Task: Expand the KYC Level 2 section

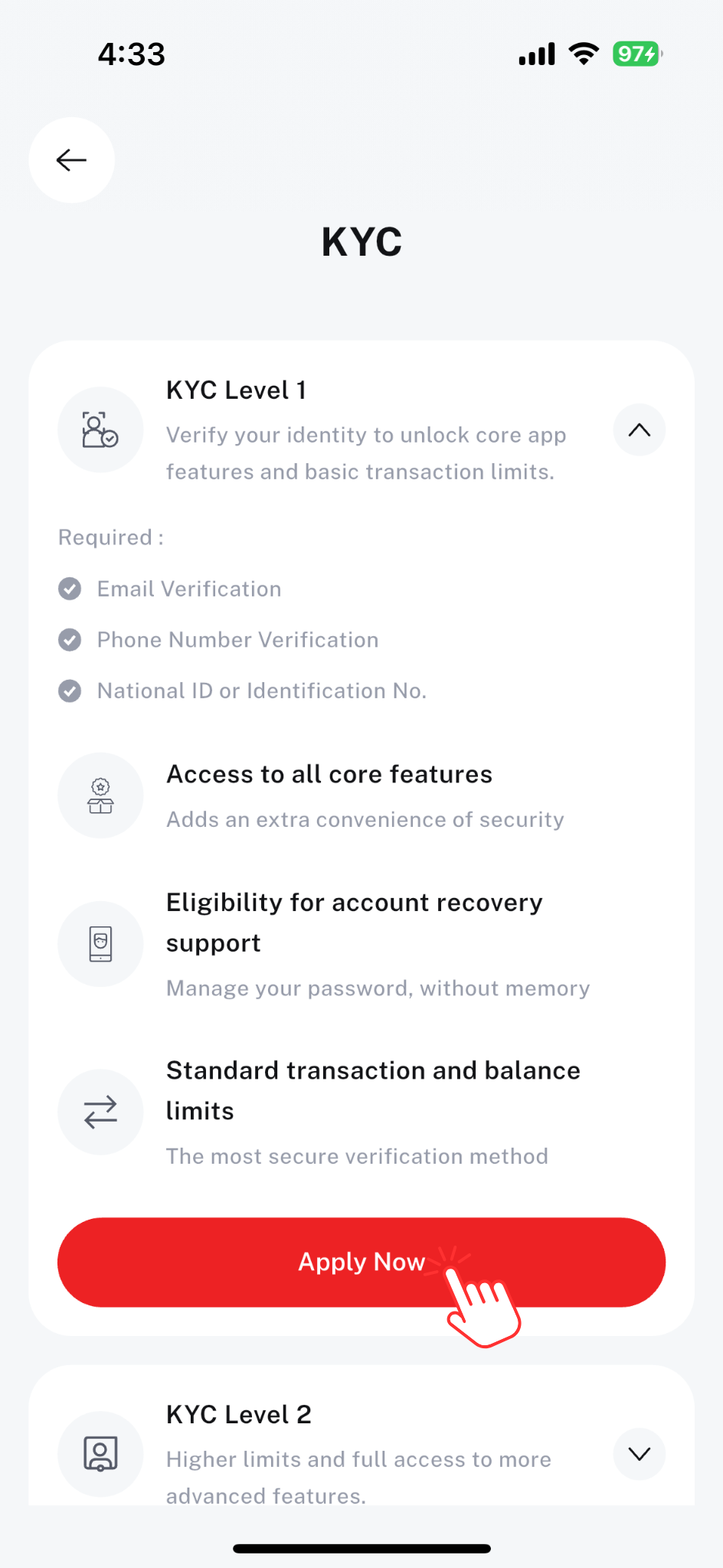Action: click(x=639, y=1453)
